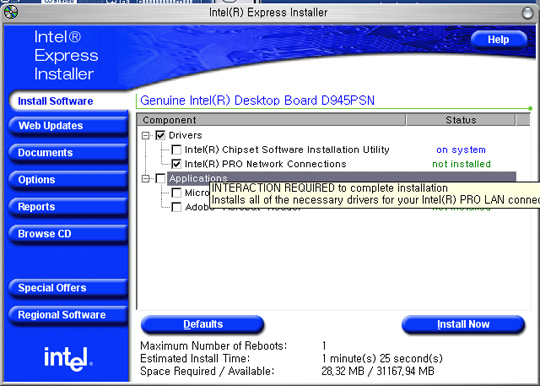
Task: Open the Browse CD section
Action: [68, 234]
